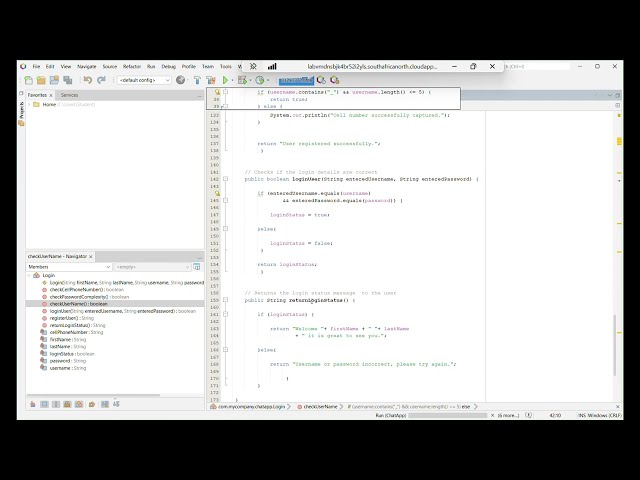Select the Favorites tab

point(37,95)
